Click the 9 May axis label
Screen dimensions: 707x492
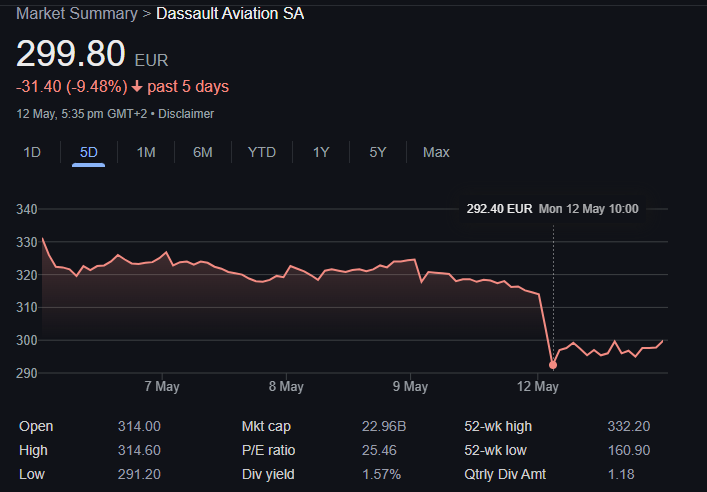click(x=410, y=386)
